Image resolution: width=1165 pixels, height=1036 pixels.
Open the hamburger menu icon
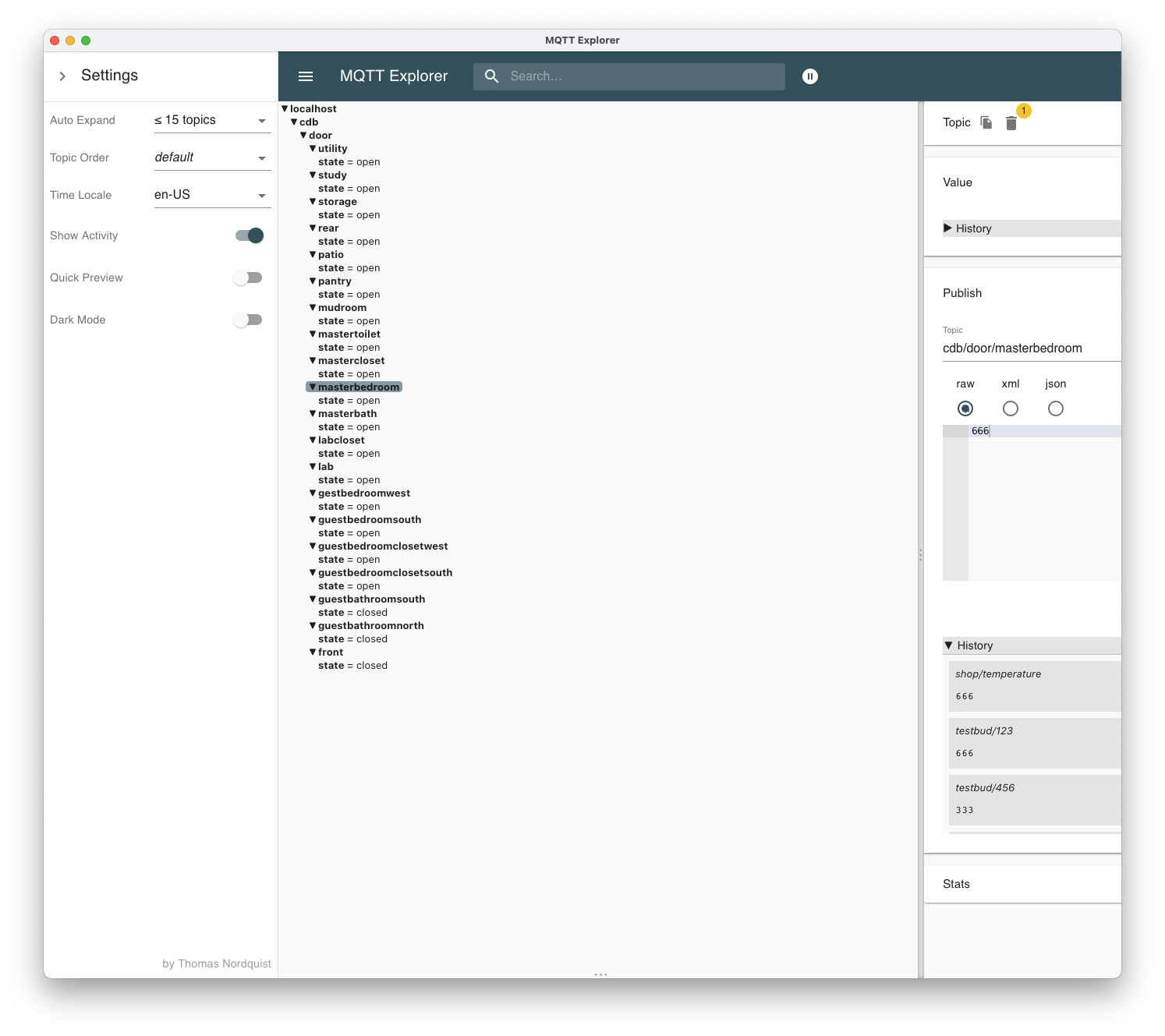point(306,76)
